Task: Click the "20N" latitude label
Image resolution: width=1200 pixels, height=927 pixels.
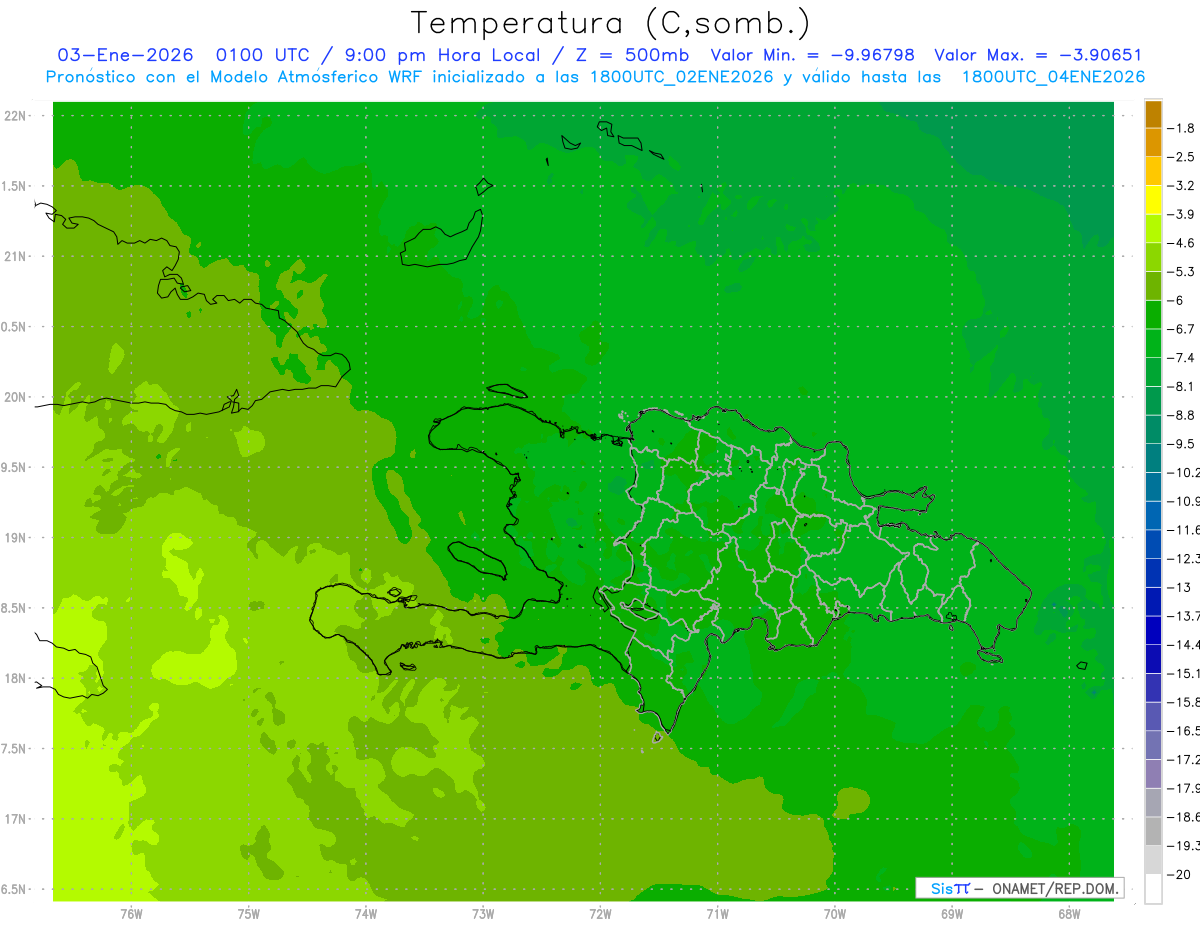Action: pos(15,397)
